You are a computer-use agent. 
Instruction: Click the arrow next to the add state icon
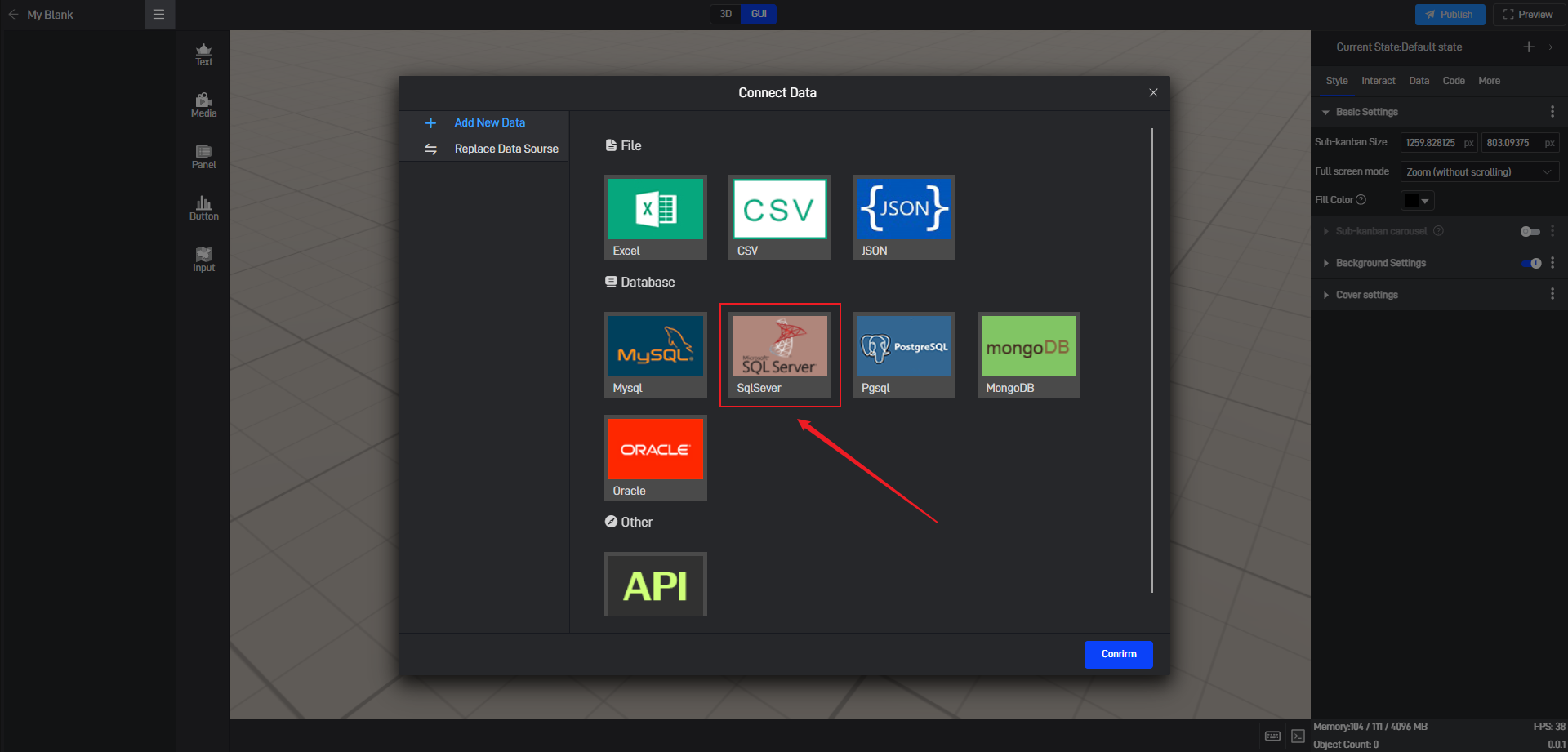pos(1551,47)
